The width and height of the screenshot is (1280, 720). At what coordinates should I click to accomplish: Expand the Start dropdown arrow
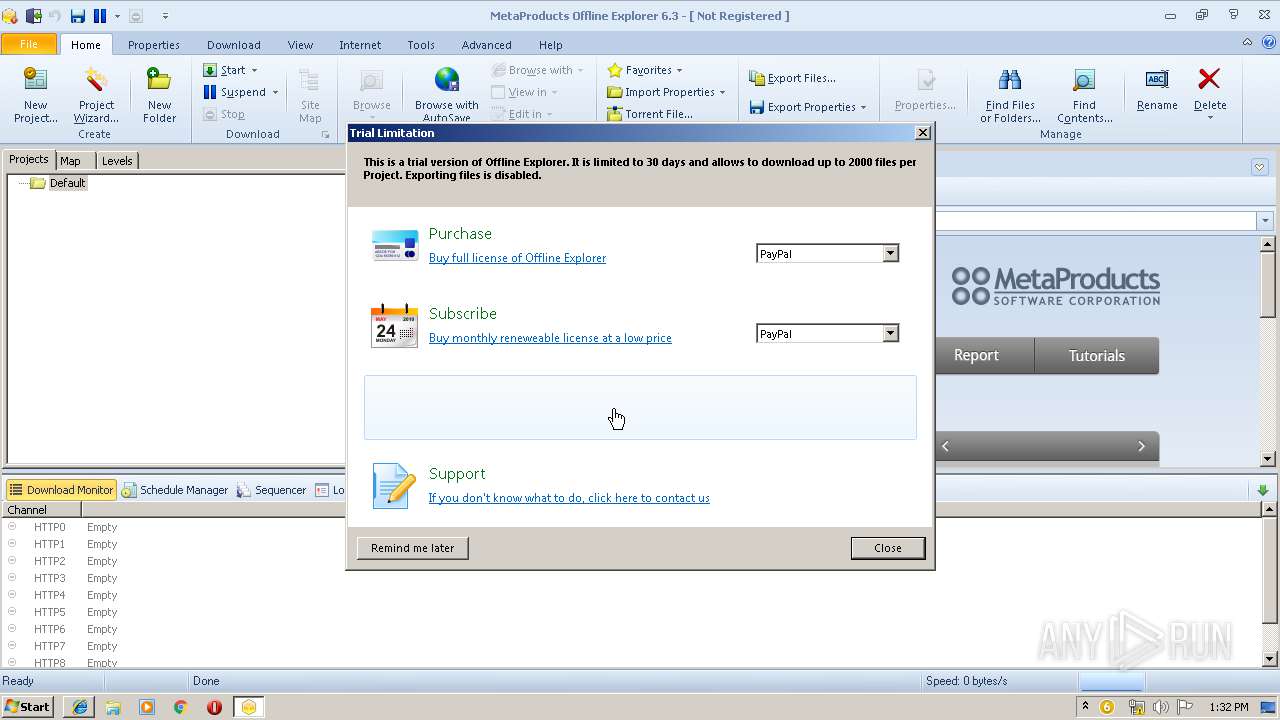click(254, 70)
